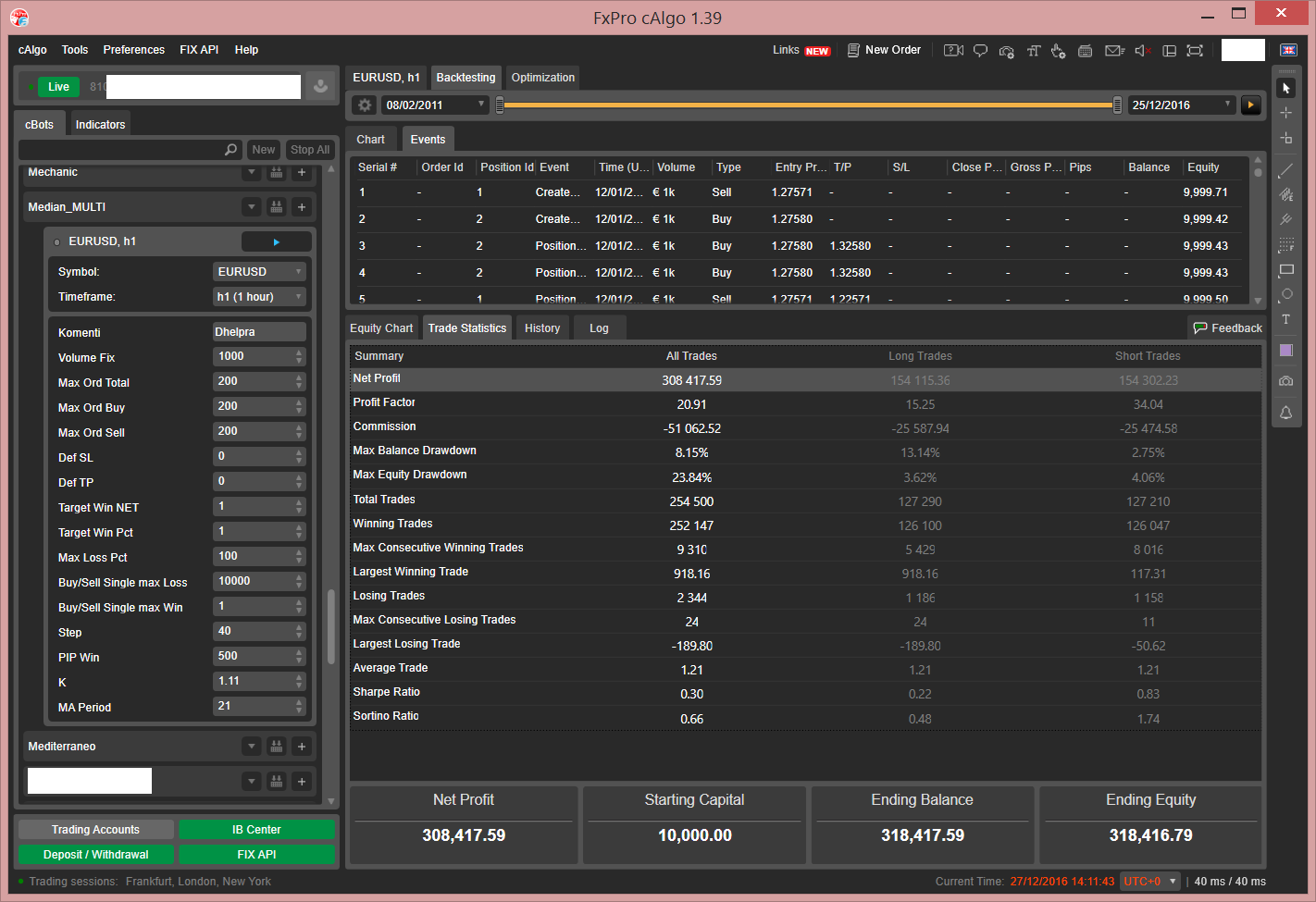This screenshot has width=1316, height=902.
Task: Take a chart snapshot with camera icon
Action: pyautogui.click(x=1285, y=381)
